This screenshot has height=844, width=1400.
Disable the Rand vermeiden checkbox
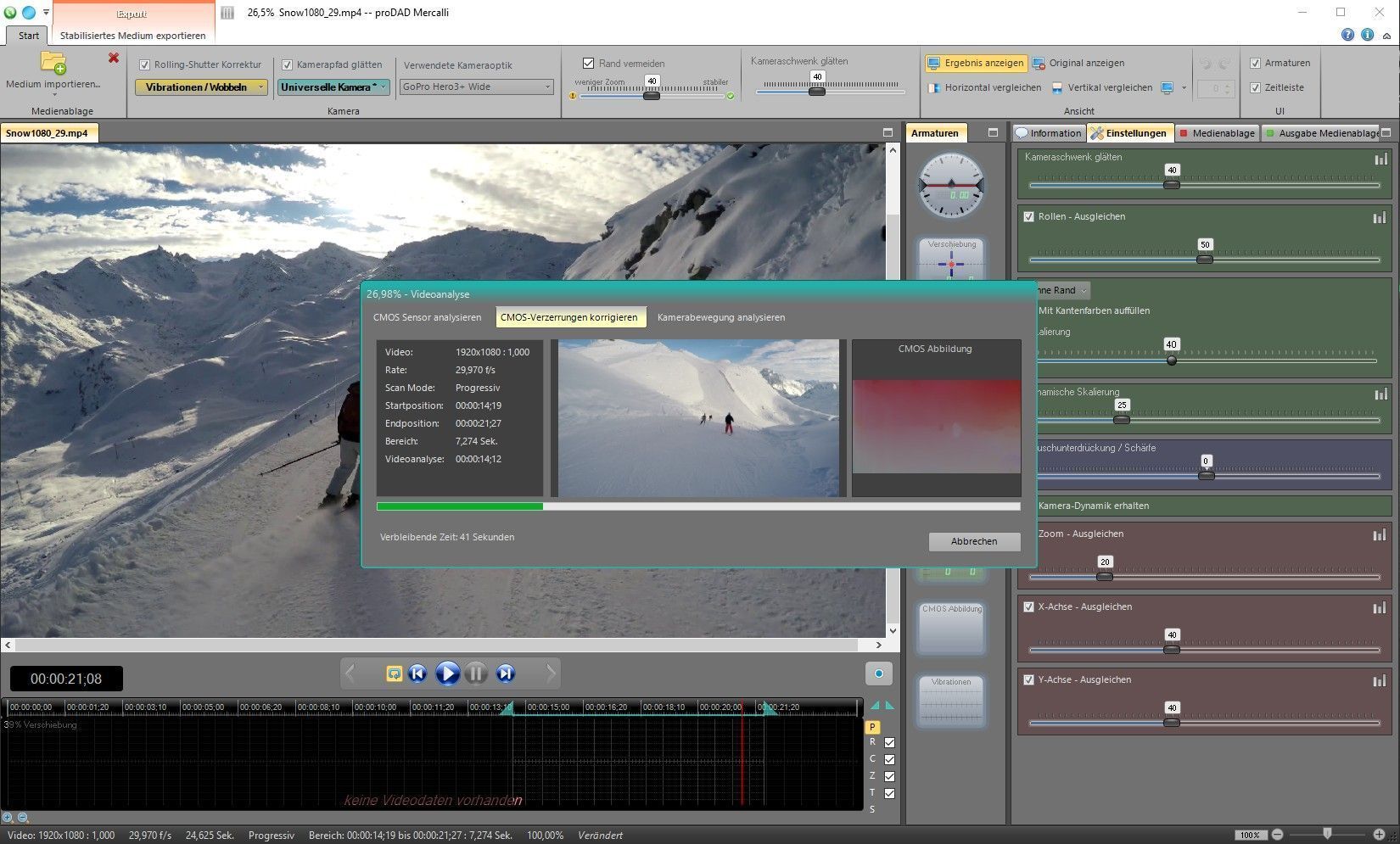click(x=588, y=64)
